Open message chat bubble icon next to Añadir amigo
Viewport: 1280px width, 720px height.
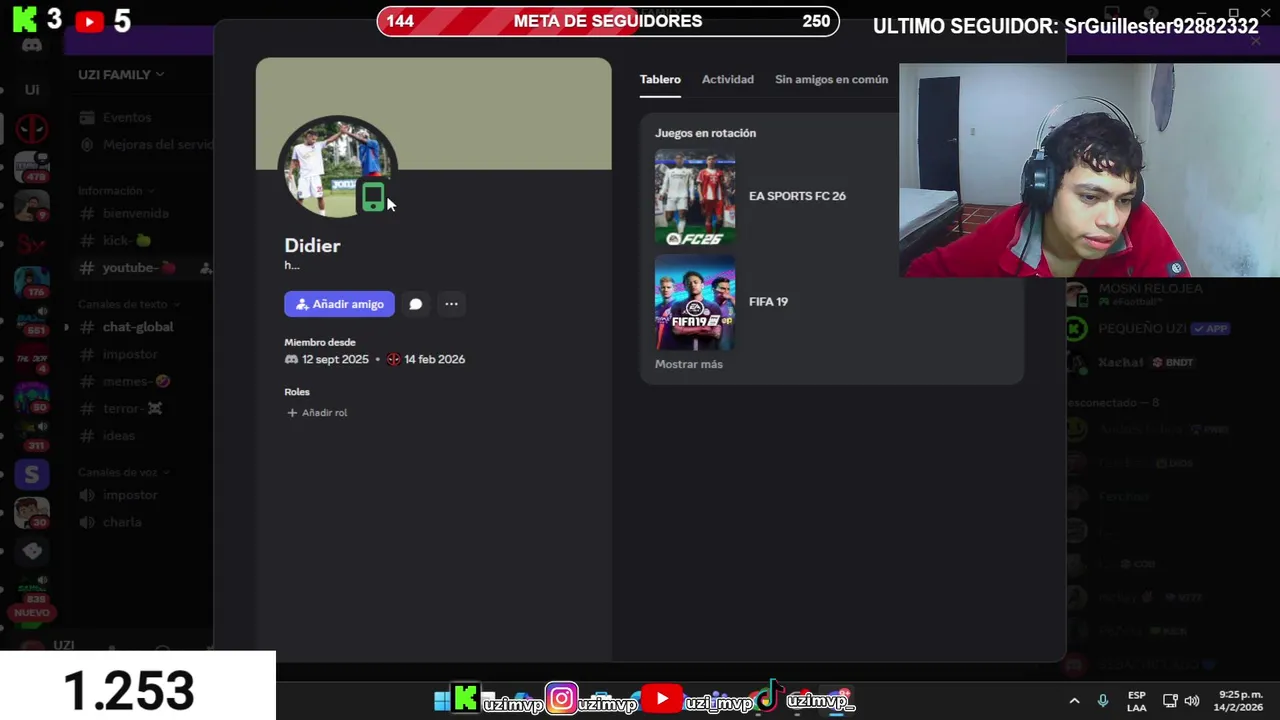point(416,304)
